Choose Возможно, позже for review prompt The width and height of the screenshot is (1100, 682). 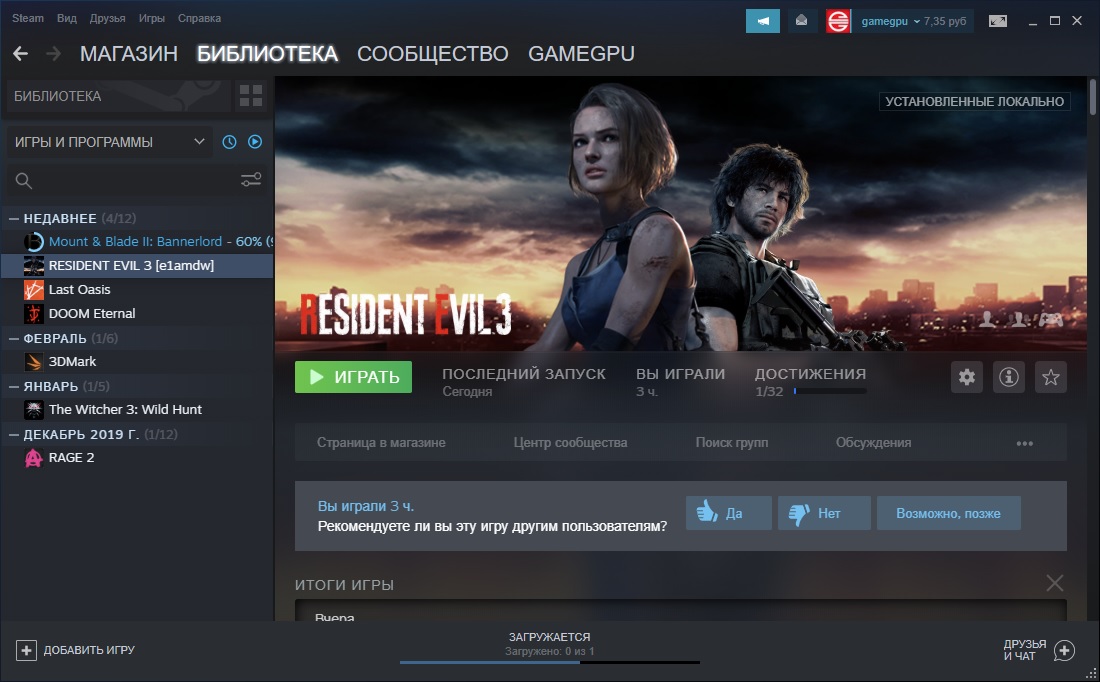(x=948, y=513)
